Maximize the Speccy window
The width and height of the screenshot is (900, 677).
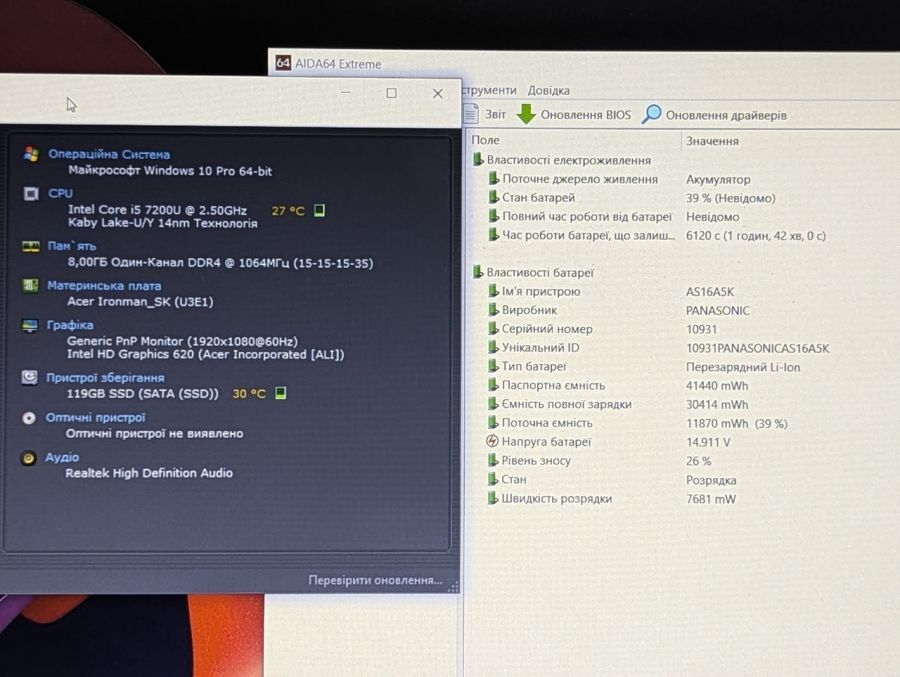(x=391, y=93)
